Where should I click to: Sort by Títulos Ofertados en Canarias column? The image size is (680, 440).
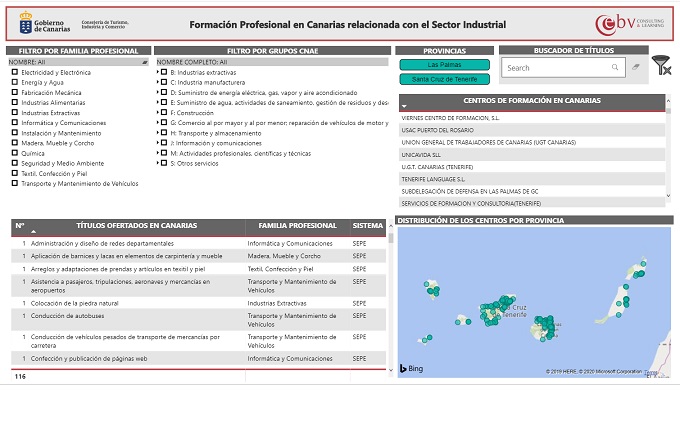(137, 225)
